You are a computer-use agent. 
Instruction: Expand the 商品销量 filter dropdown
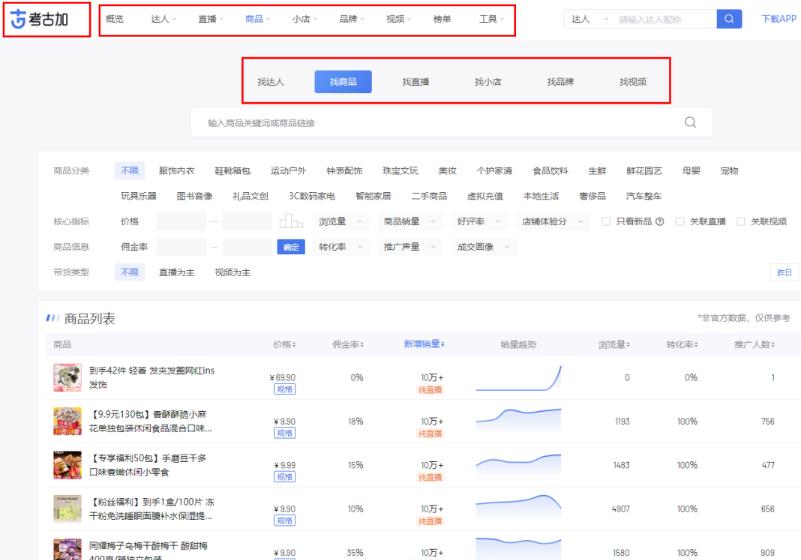408,221
